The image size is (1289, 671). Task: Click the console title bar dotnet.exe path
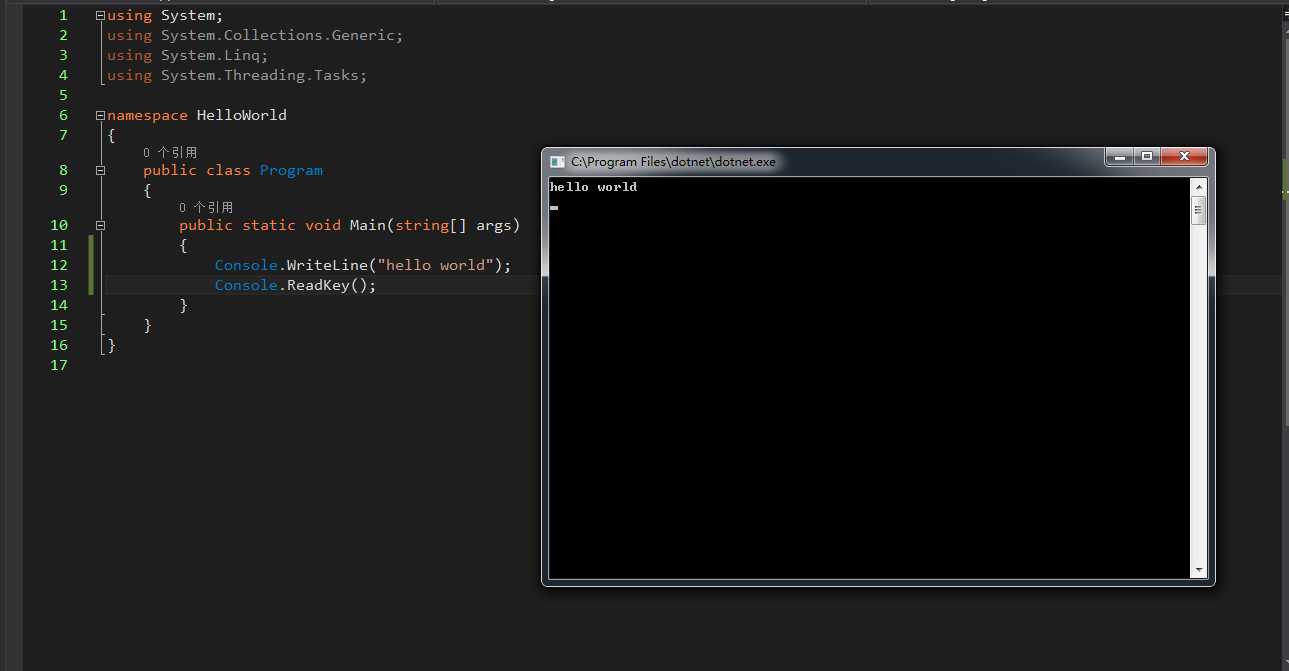tap(673, 161)
